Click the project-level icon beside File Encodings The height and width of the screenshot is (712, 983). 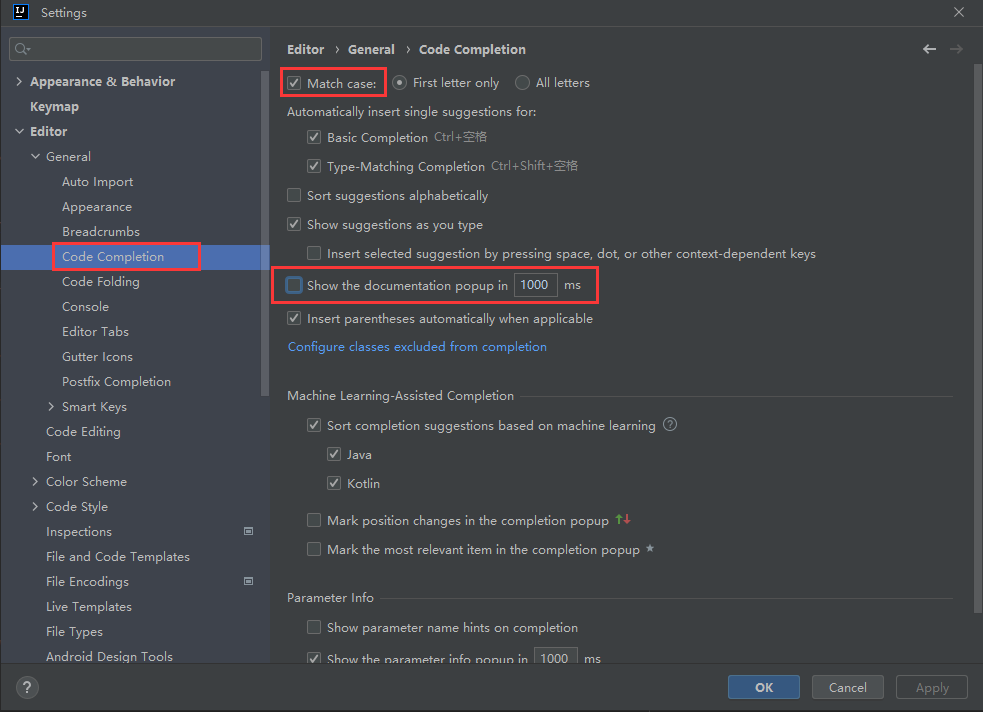(x=248, y=581)
